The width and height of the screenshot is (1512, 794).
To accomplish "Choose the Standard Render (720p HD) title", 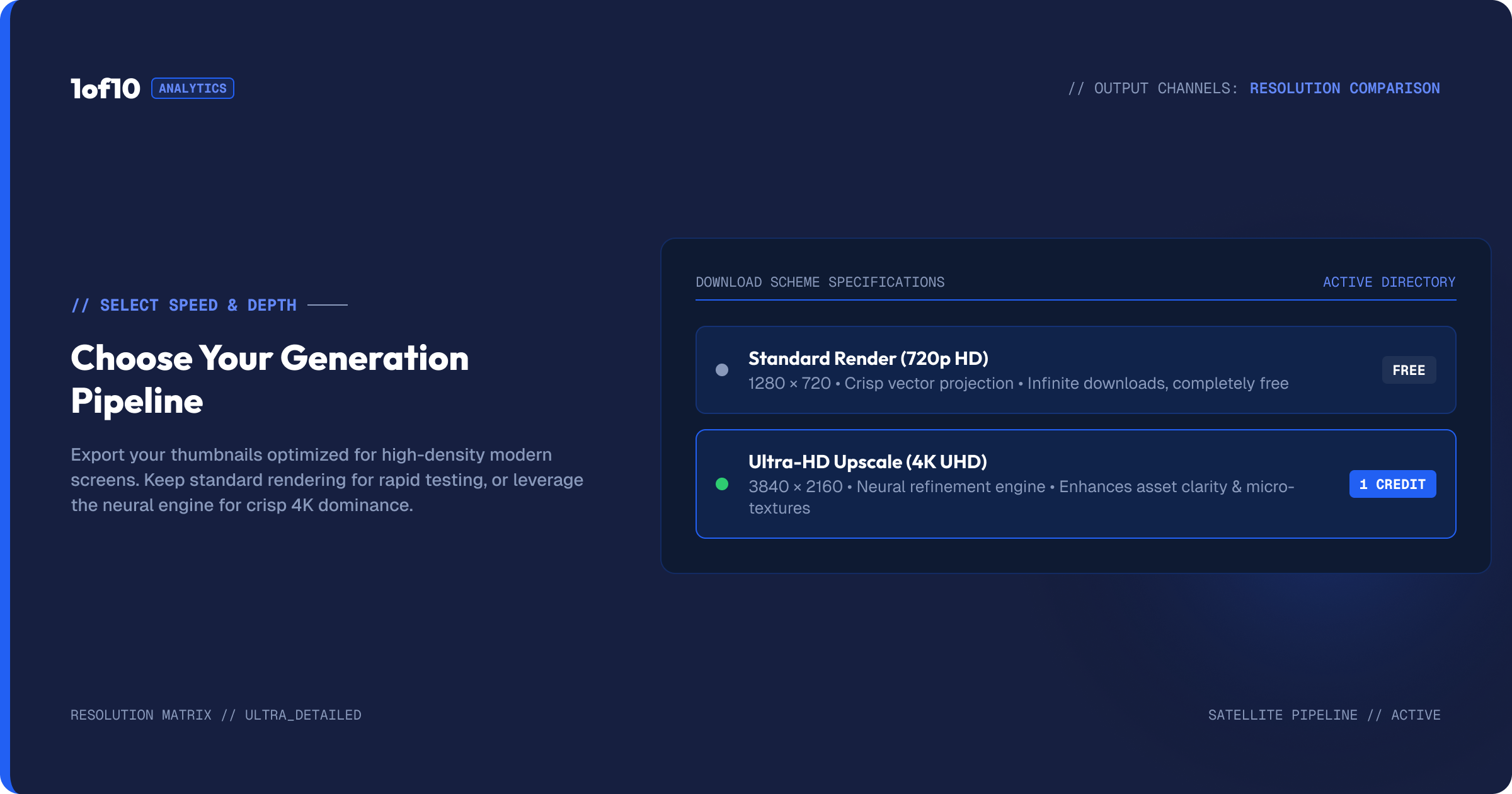I will click(x=868, y=358).
